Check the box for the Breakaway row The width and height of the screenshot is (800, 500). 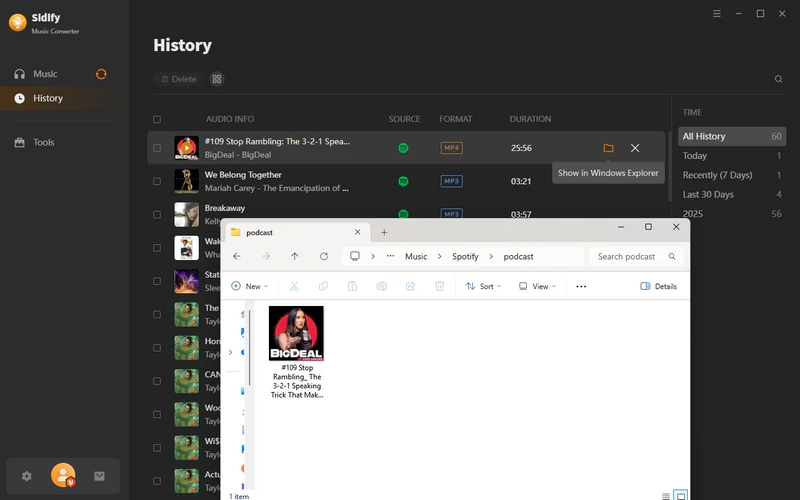click(157, 214)
